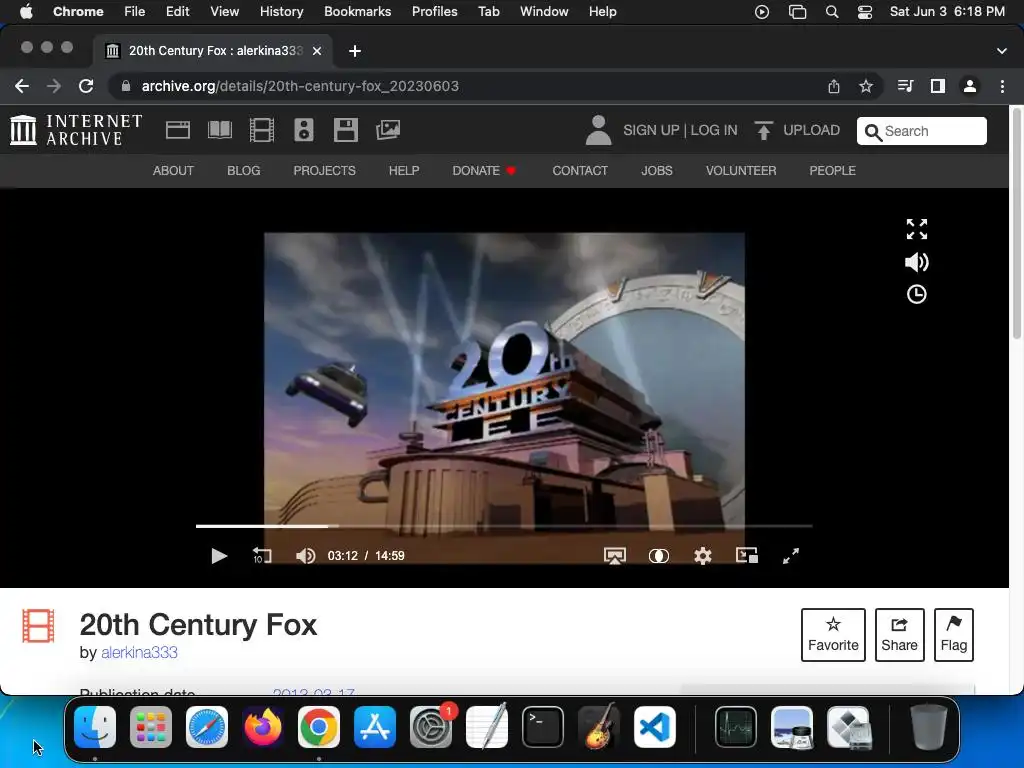Open the History menu

(x=281, y=12)
